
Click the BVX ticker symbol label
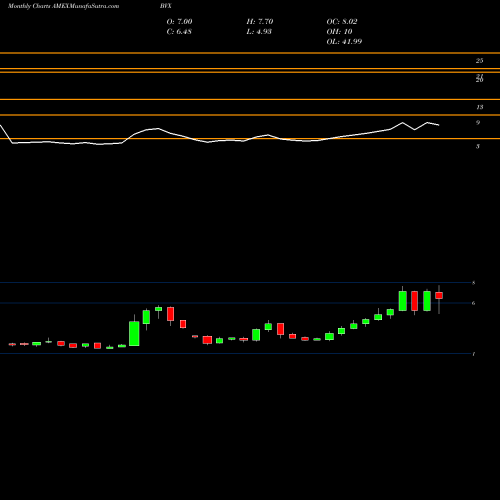click(x=166, y=6)
